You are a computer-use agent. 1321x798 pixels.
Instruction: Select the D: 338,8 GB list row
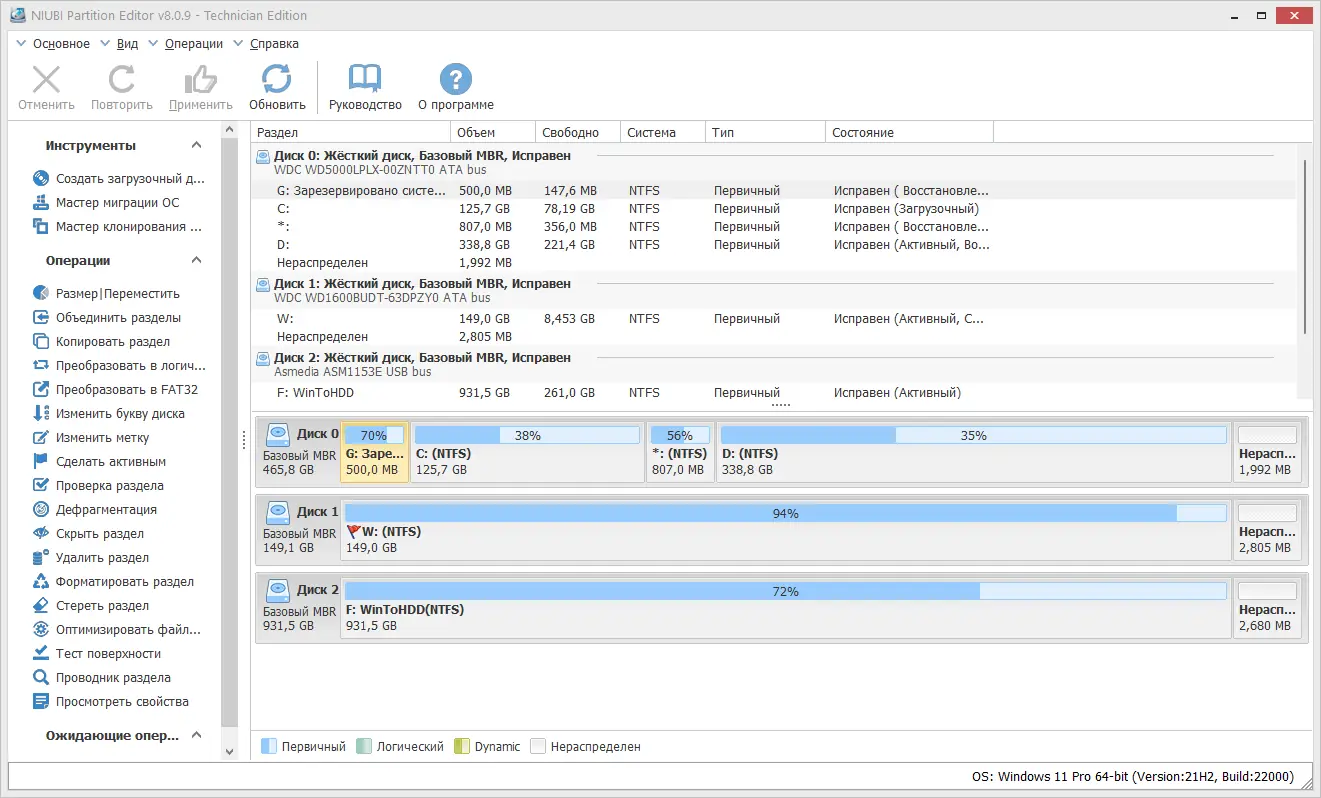[774, 245]
